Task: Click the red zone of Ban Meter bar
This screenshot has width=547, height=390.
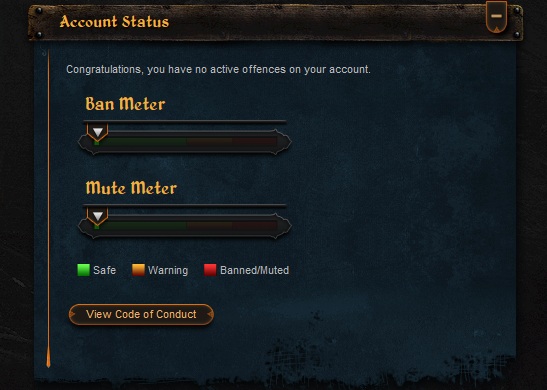Action: coord(255,142)
